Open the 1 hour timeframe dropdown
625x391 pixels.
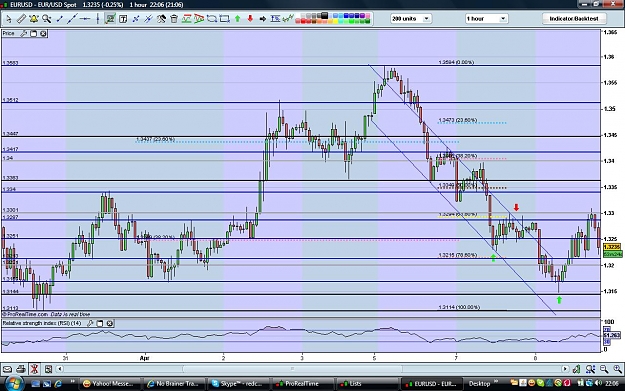click(486, 19)
